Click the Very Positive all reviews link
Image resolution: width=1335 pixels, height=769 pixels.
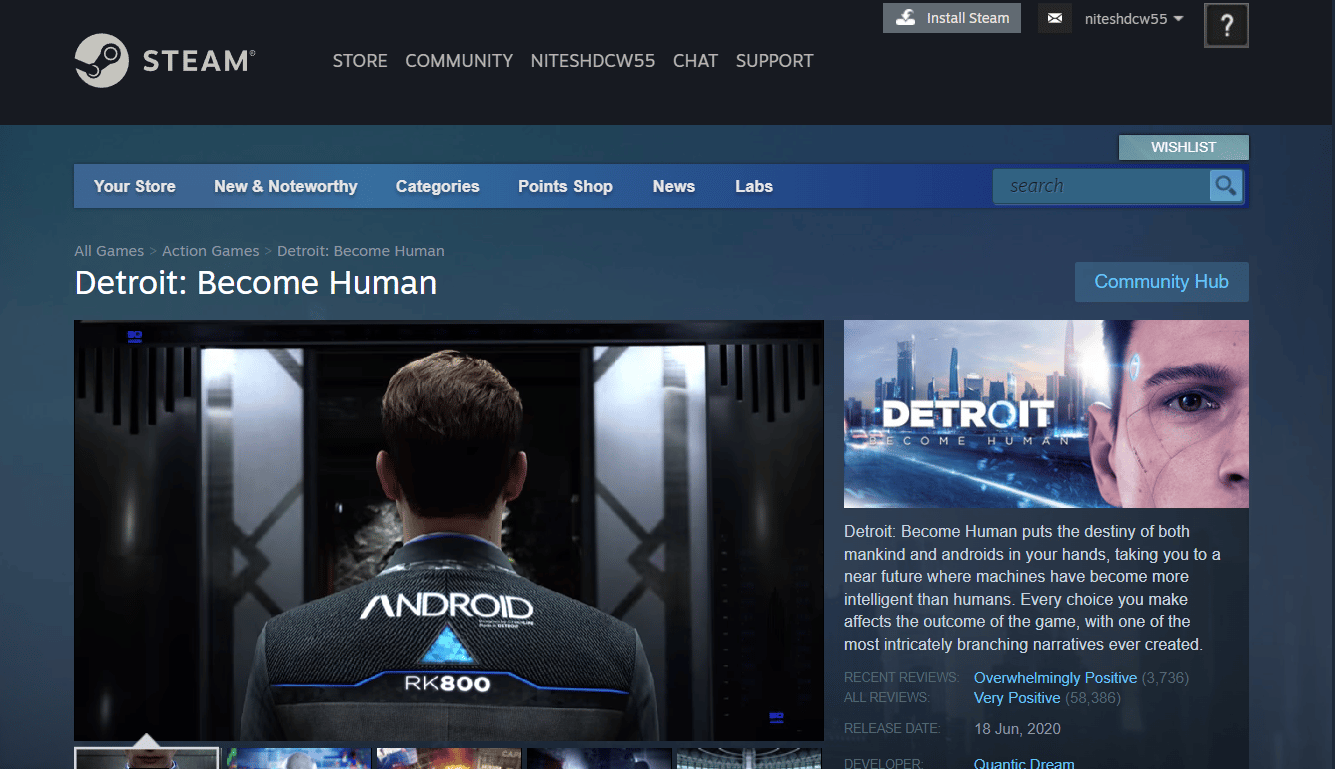click(1017, 698)
